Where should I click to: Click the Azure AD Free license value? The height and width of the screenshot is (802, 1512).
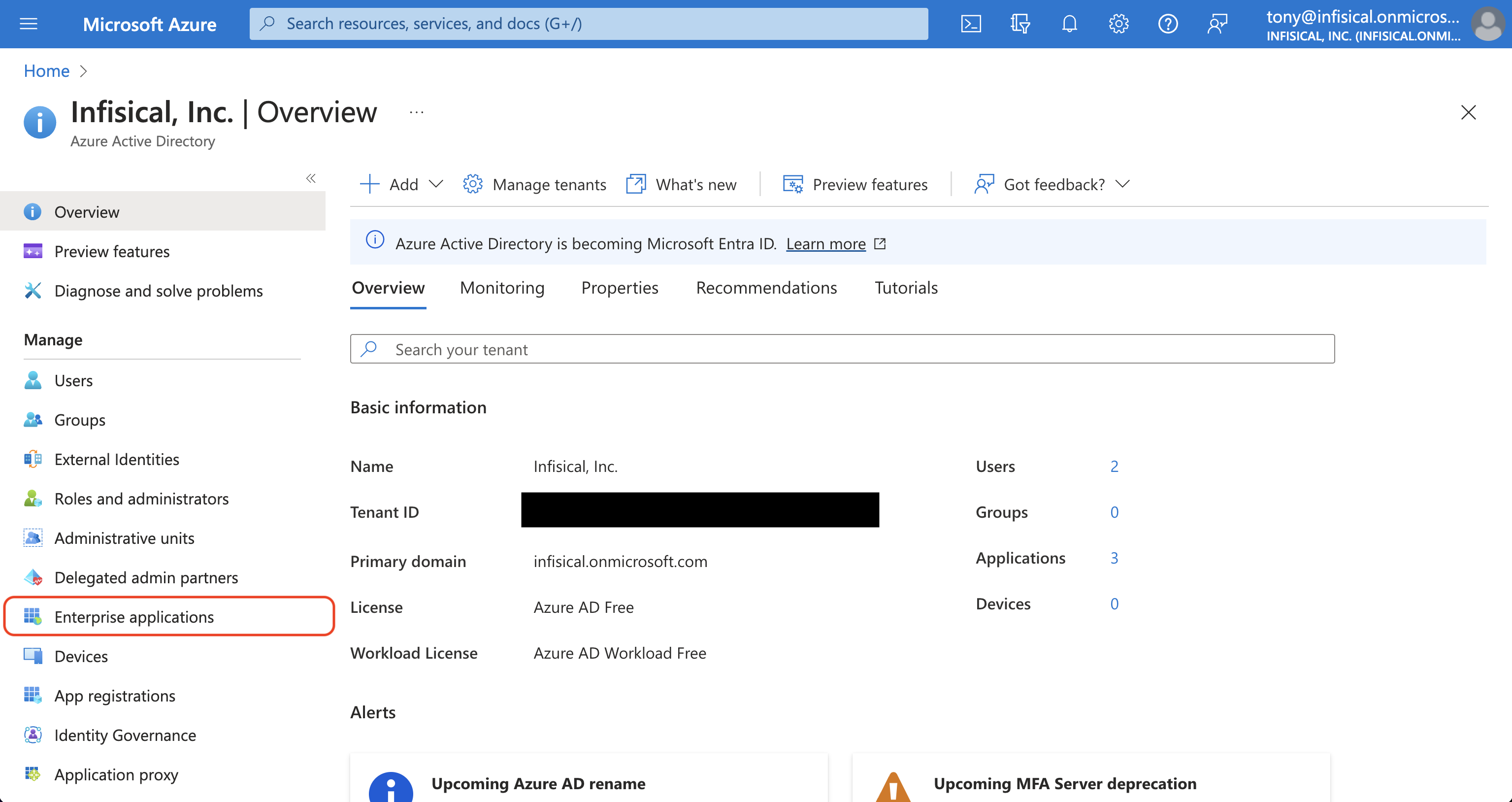point(584,607)
